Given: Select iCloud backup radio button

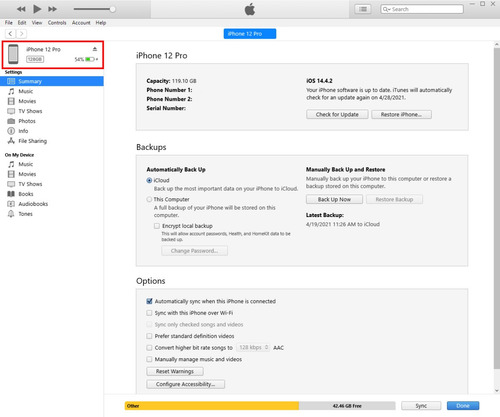Looking at the screenshot, I should pos(149,180).
